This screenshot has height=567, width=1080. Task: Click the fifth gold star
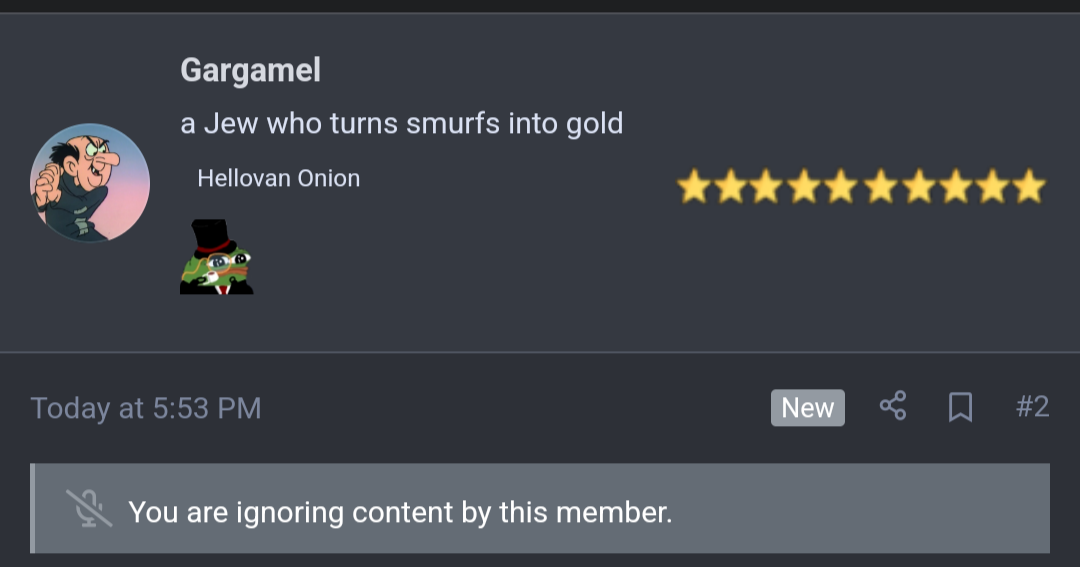coord(842,187)
